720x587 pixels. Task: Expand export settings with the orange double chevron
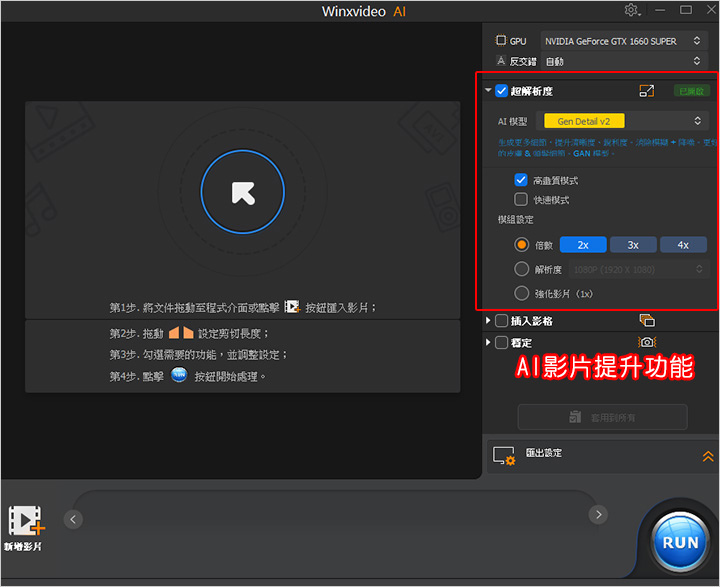pyautogui.click(x=708, y=456)
